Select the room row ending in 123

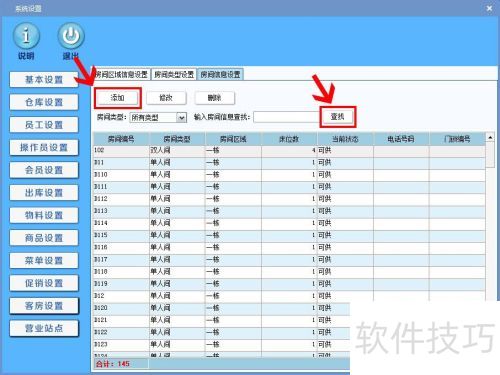pyautogui.click(x=222, y=344)
